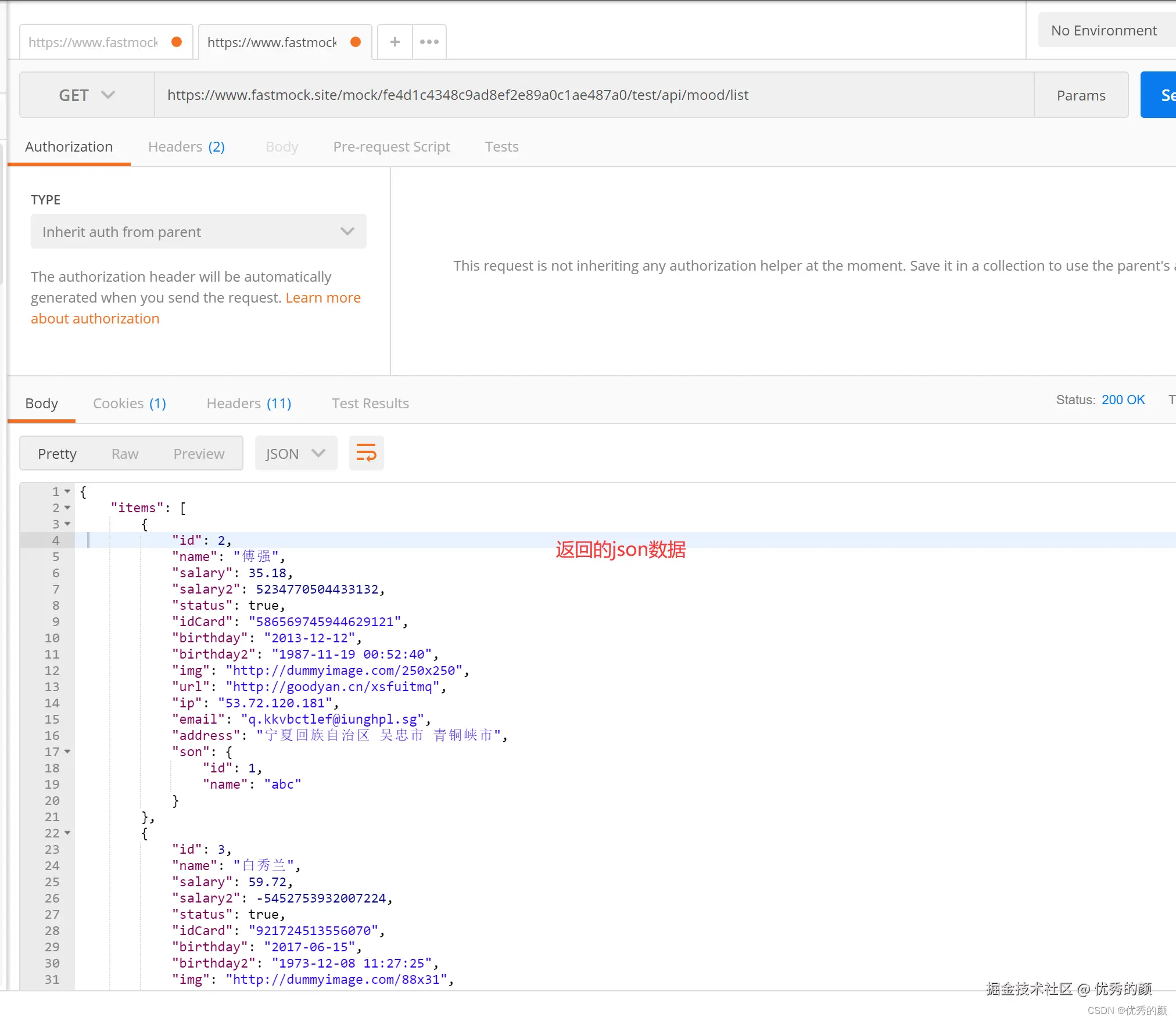Open the GET method dropdown

tap(87, 95)
